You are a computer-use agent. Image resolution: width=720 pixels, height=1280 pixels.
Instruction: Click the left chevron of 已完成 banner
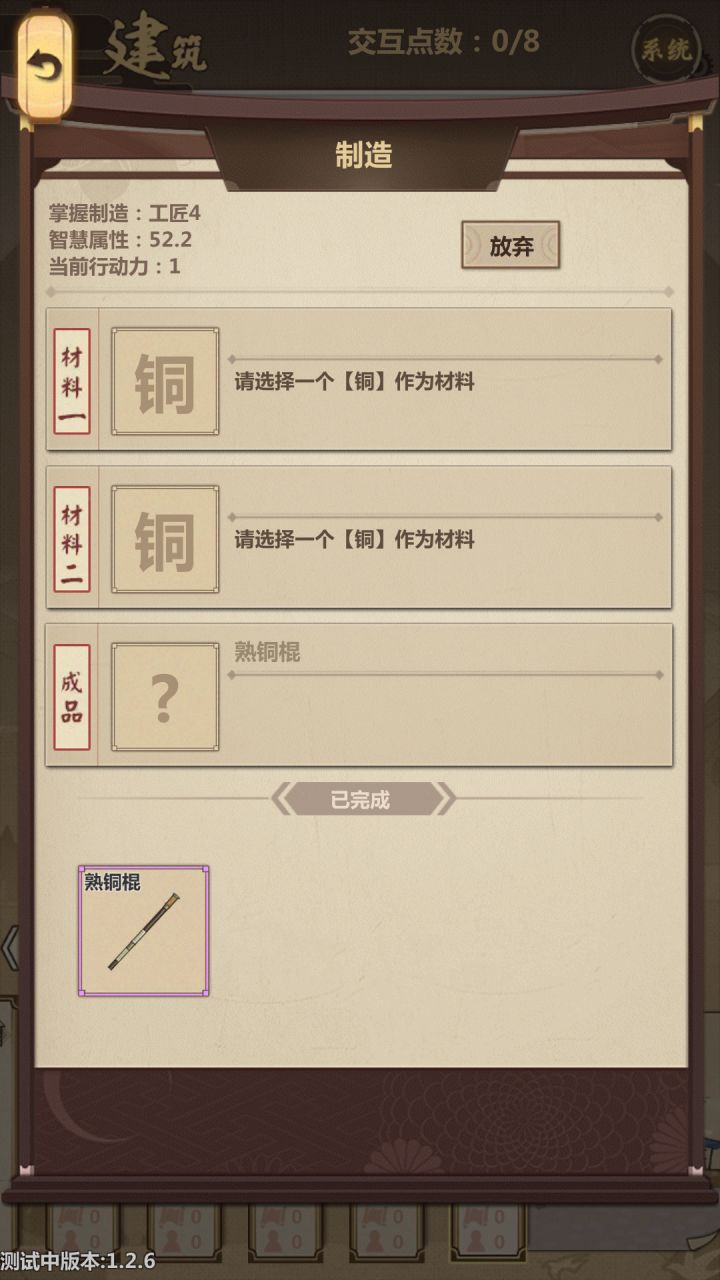click(282, 799)
